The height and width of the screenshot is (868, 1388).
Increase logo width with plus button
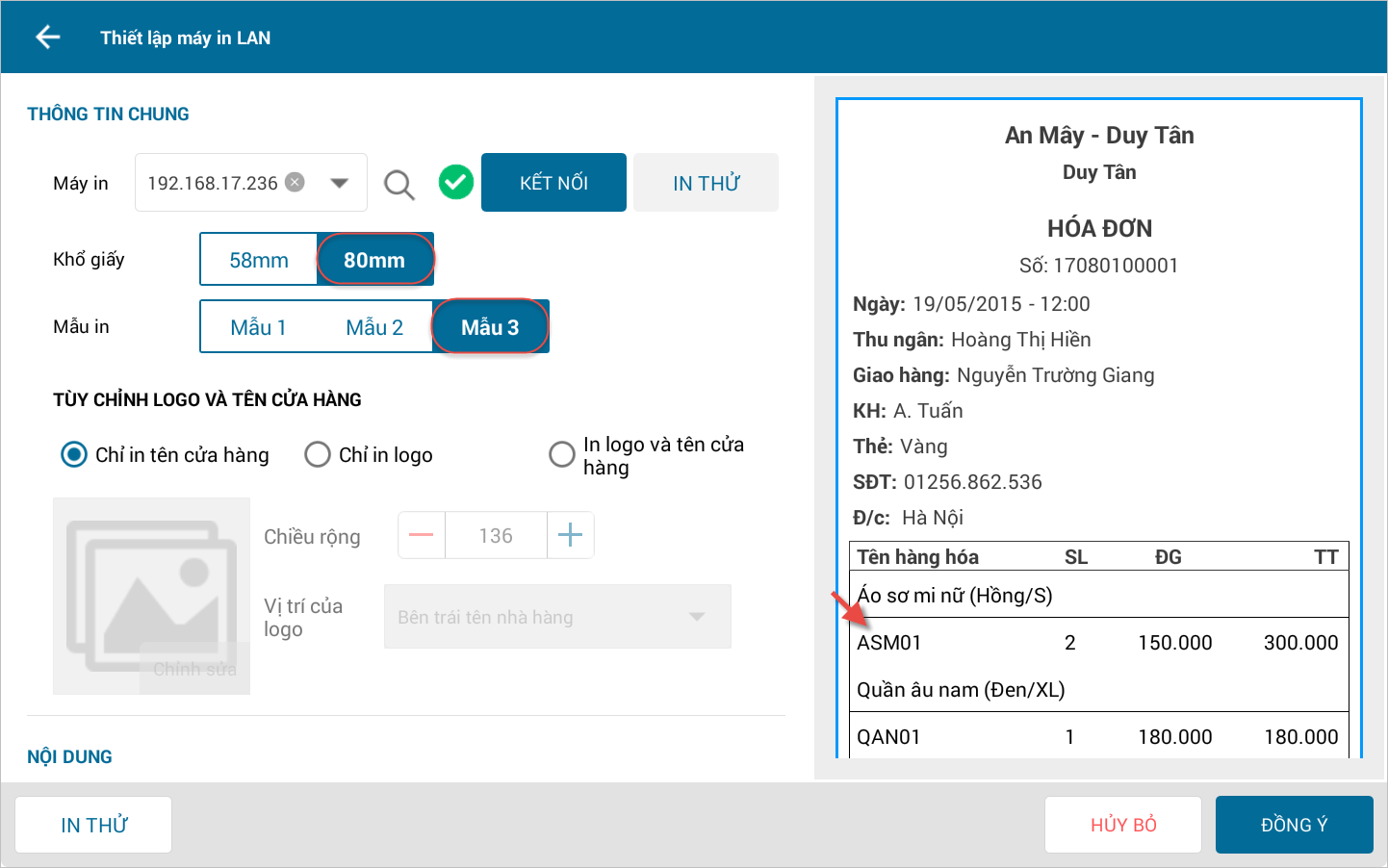click(x=571, y=535)
